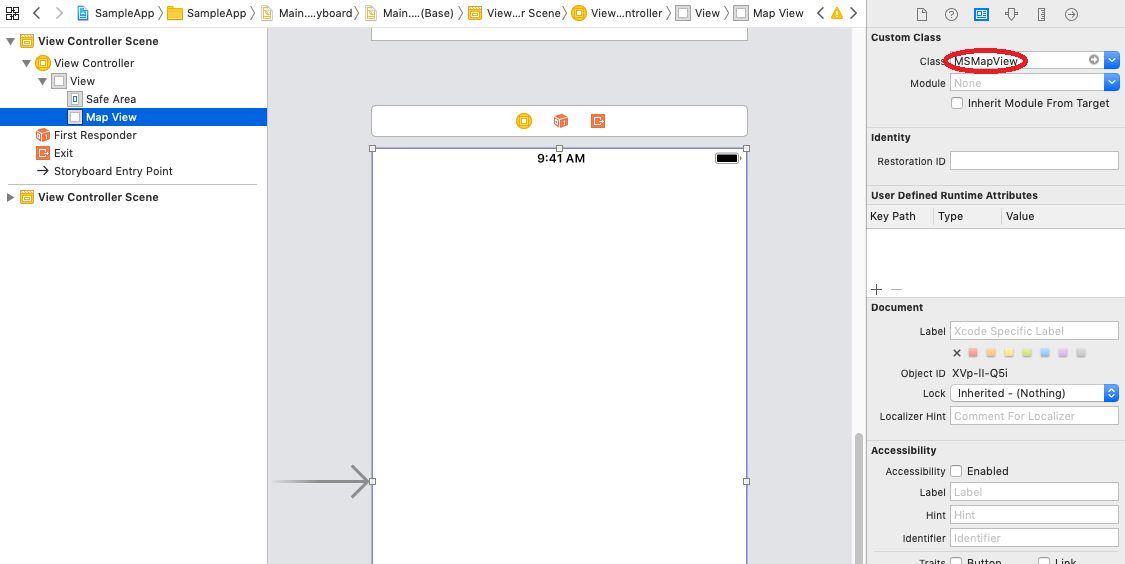Jump to previous issue arrow

821,13
